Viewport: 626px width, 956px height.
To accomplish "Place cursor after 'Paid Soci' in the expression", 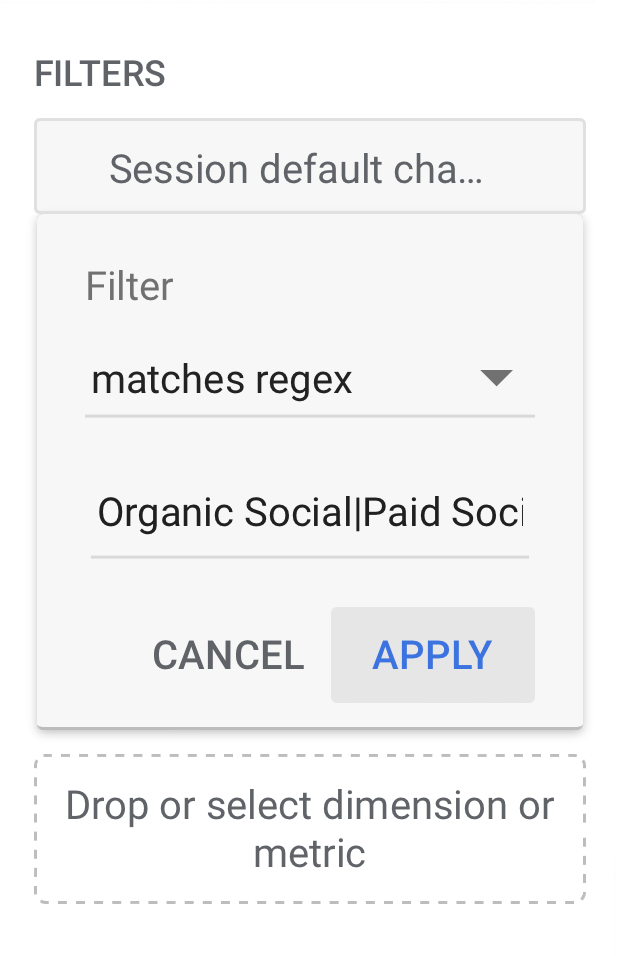I will tap(523, 514).
